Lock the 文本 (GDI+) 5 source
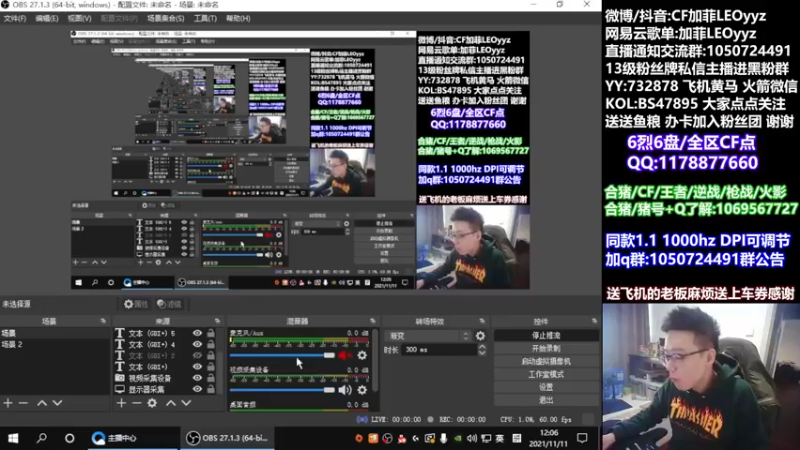This screenshot has width=800, height=450. click(211, 333)
